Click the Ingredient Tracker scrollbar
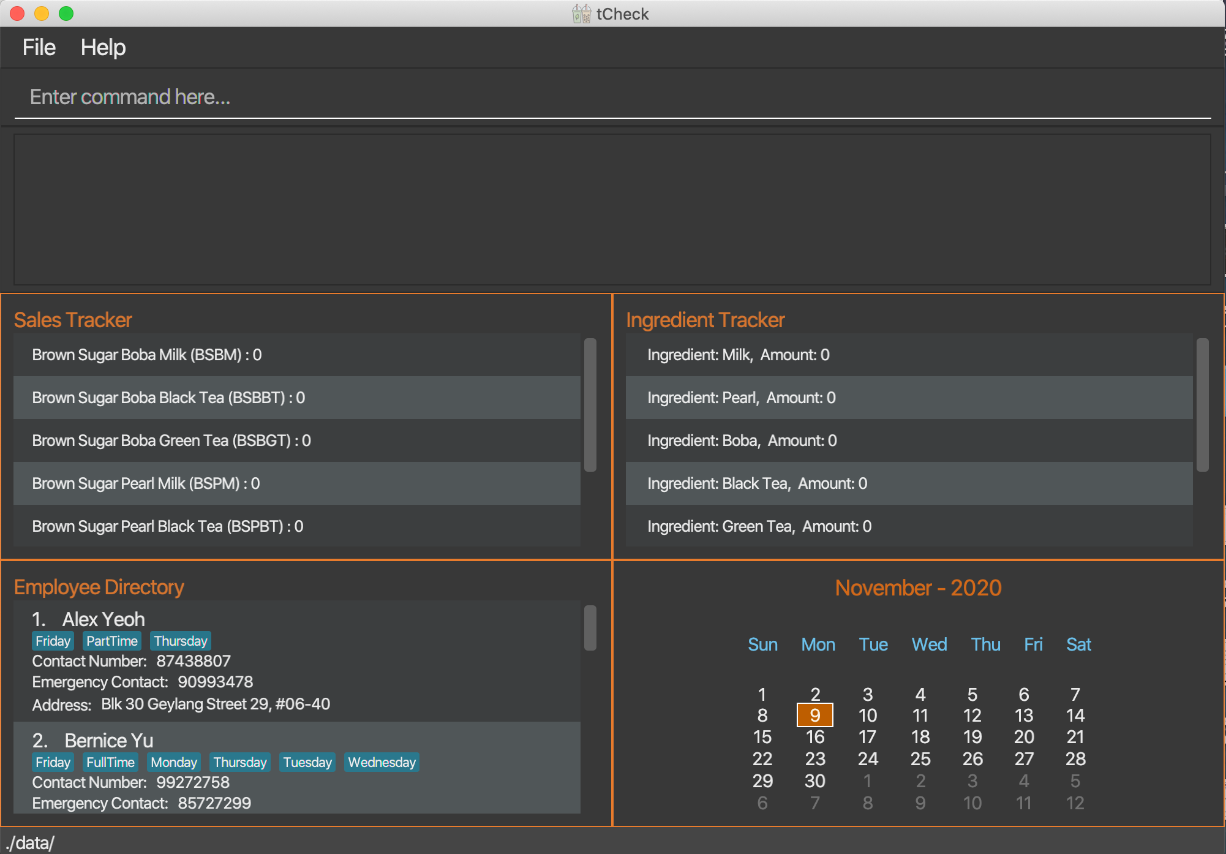1226x854 pixels. click(1202, 405)
